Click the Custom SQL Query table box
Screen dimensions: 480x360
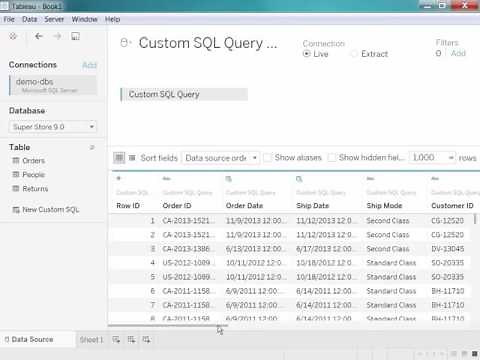[184, 94]
